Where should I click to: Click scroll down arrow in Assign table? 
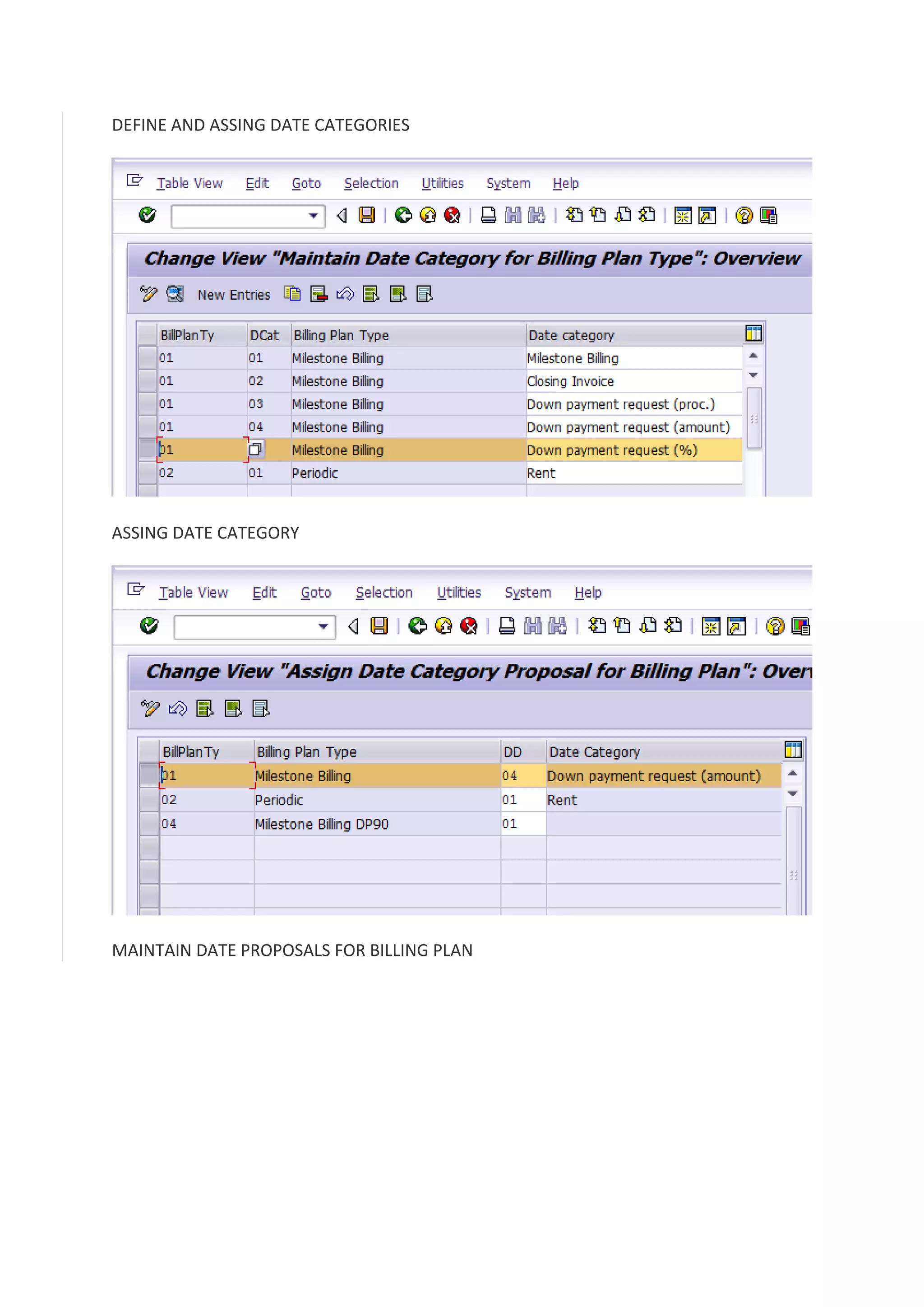click(793, 793)
